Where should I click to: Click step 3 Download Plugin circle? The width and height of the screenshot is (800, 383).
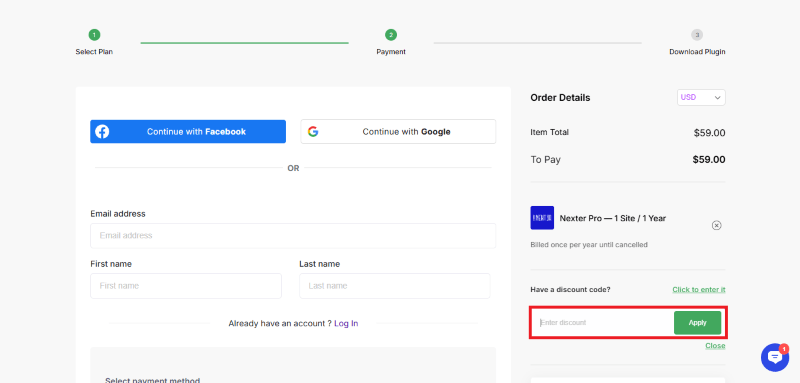click(697, 35)
